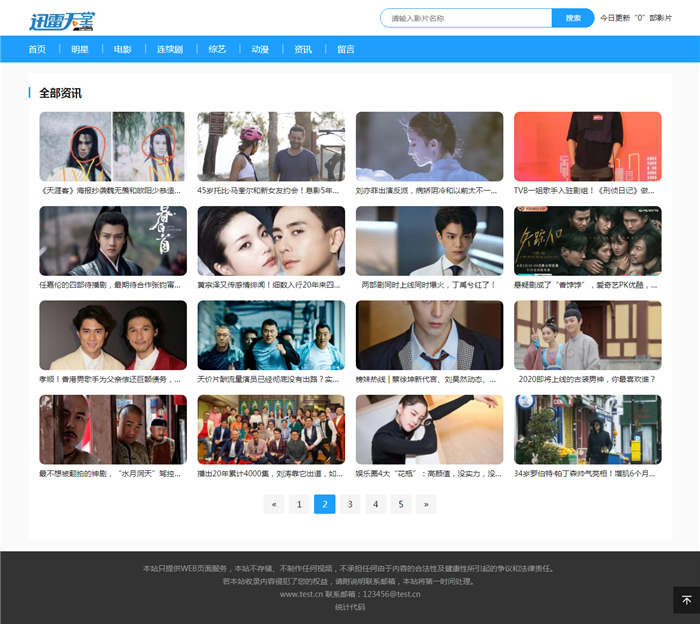Go to the next page with » arrow
This screenshot has width=700, height=624.
click(427, 505)
